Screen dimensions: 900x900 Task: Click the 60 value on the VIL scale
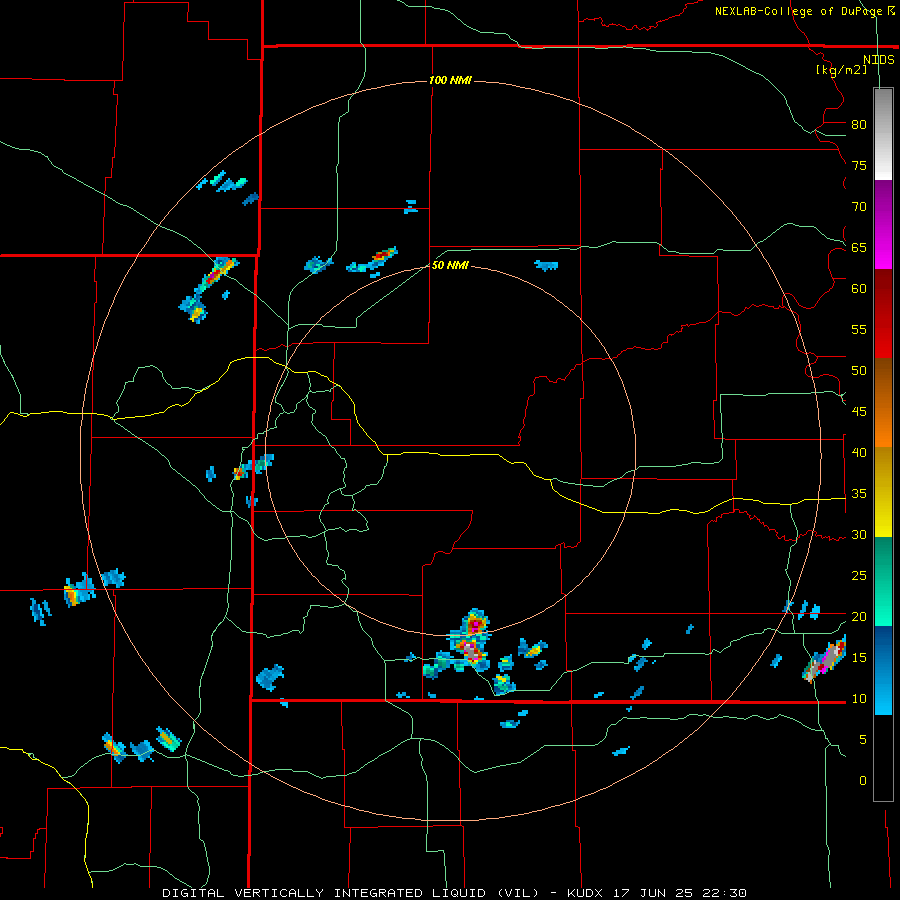pyautogui.click(x=859, y=289)
